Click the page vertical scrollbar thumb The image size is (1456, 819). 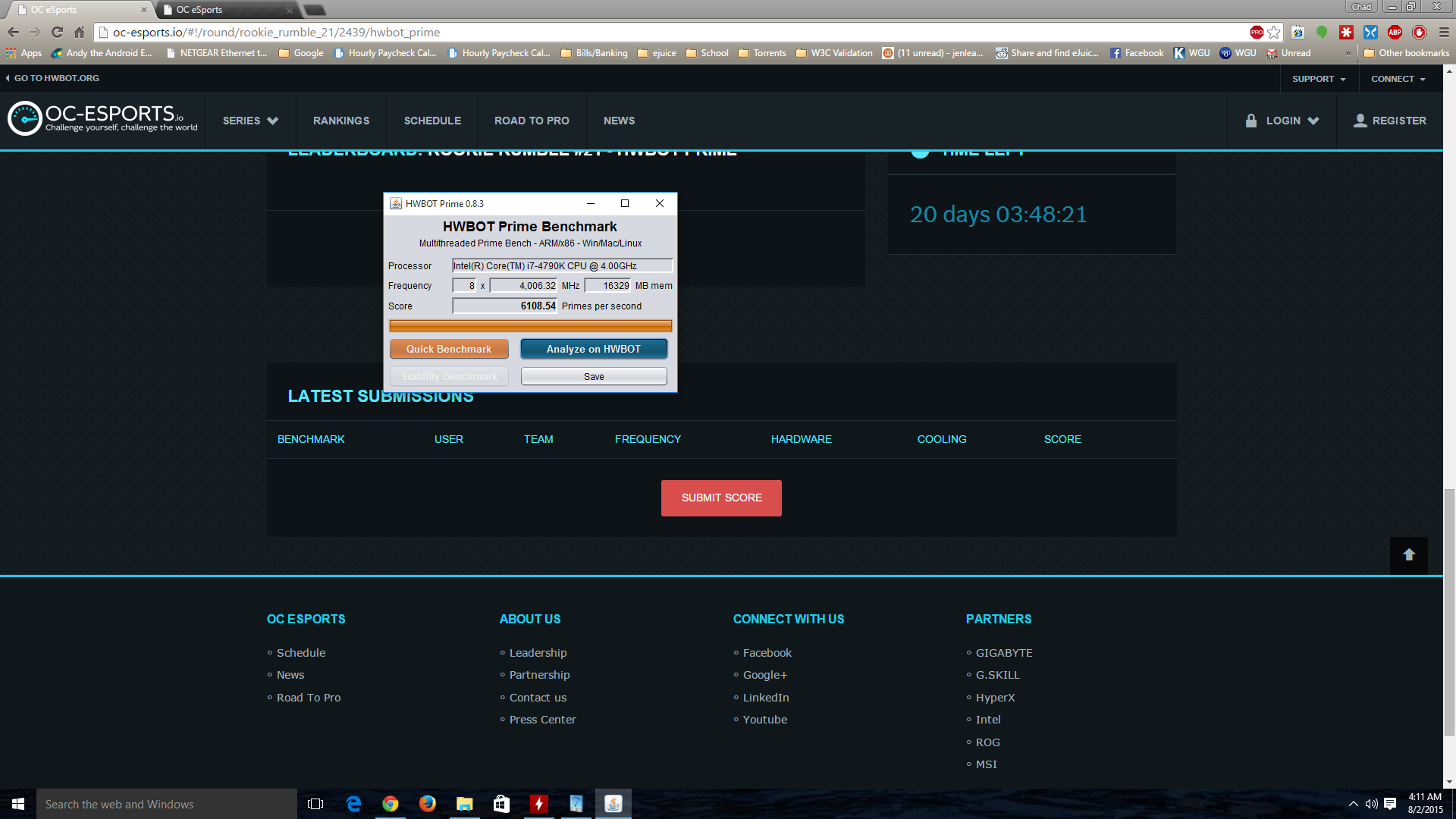pyautogui.click(x=1449, y=613)
